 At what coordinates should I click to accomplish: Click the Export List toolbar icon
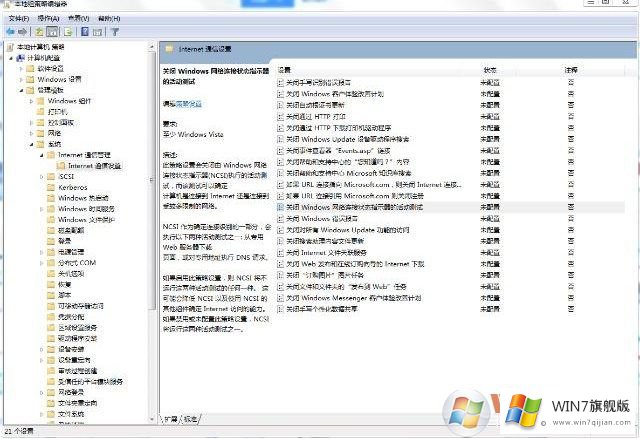point(68,32)
